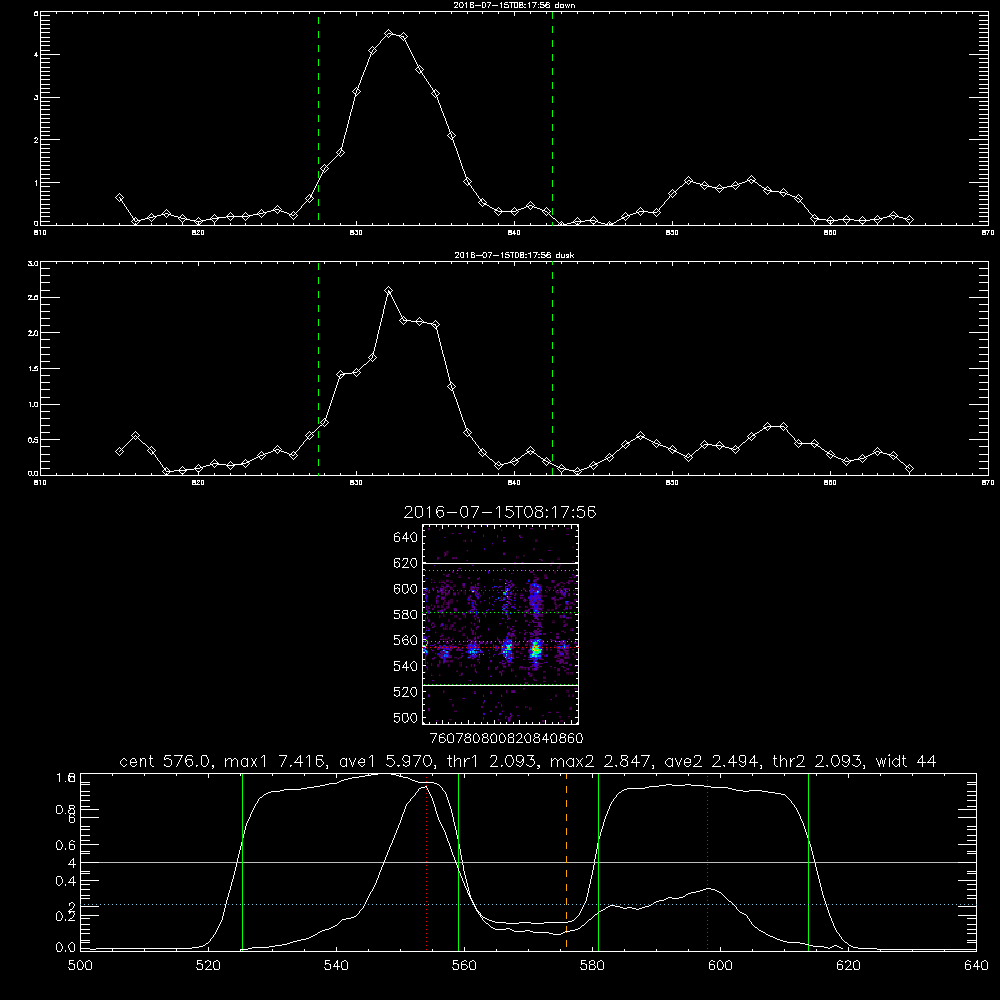Click the '580' label on spectral image y-axis

(406, 615)
